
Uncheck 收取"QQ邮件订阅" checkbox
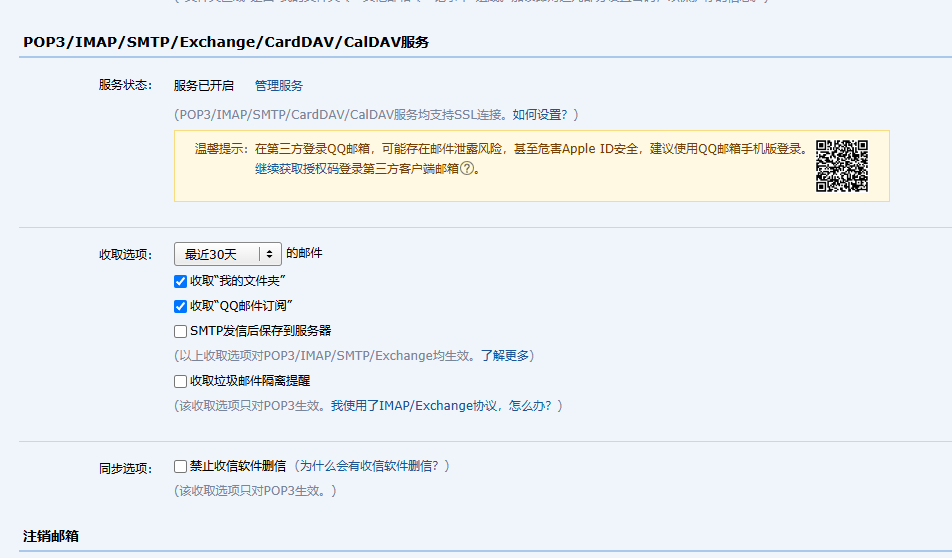(x=180, y=306)
